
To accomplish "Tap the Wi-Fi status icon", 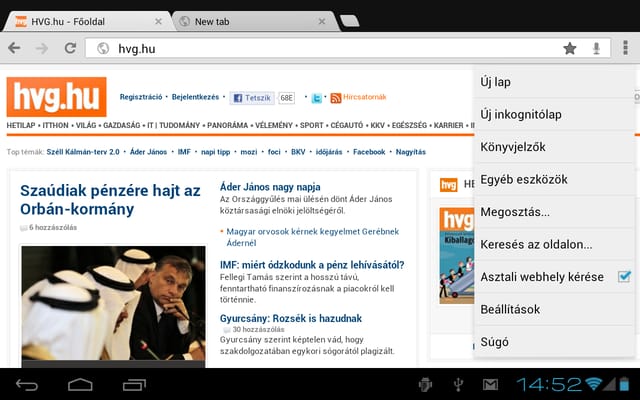I will pyautogui.click(x=593, y=384).
